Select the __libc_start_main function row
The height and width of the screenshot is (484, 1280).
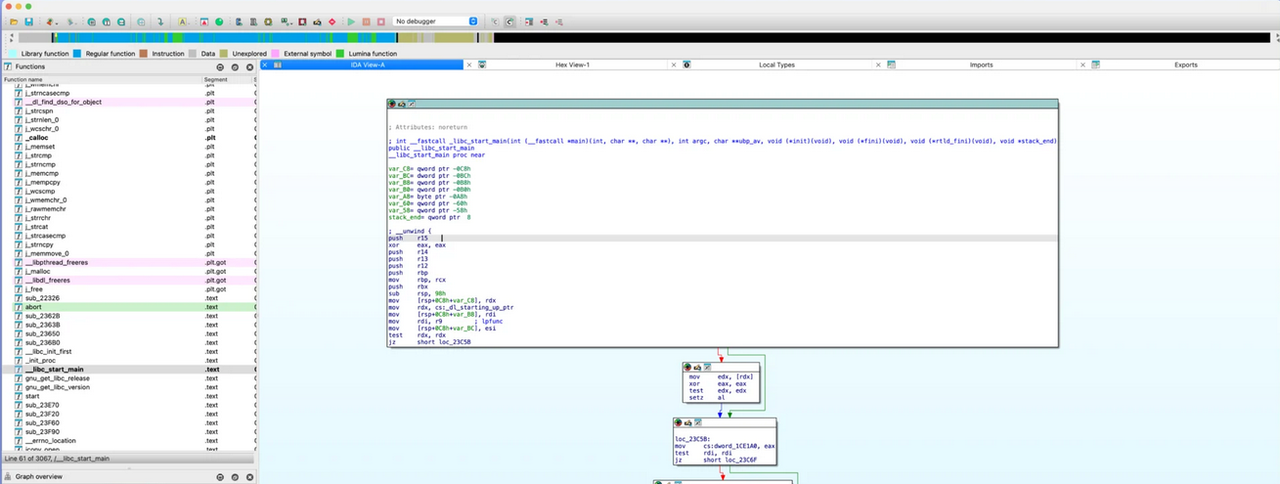128,369
